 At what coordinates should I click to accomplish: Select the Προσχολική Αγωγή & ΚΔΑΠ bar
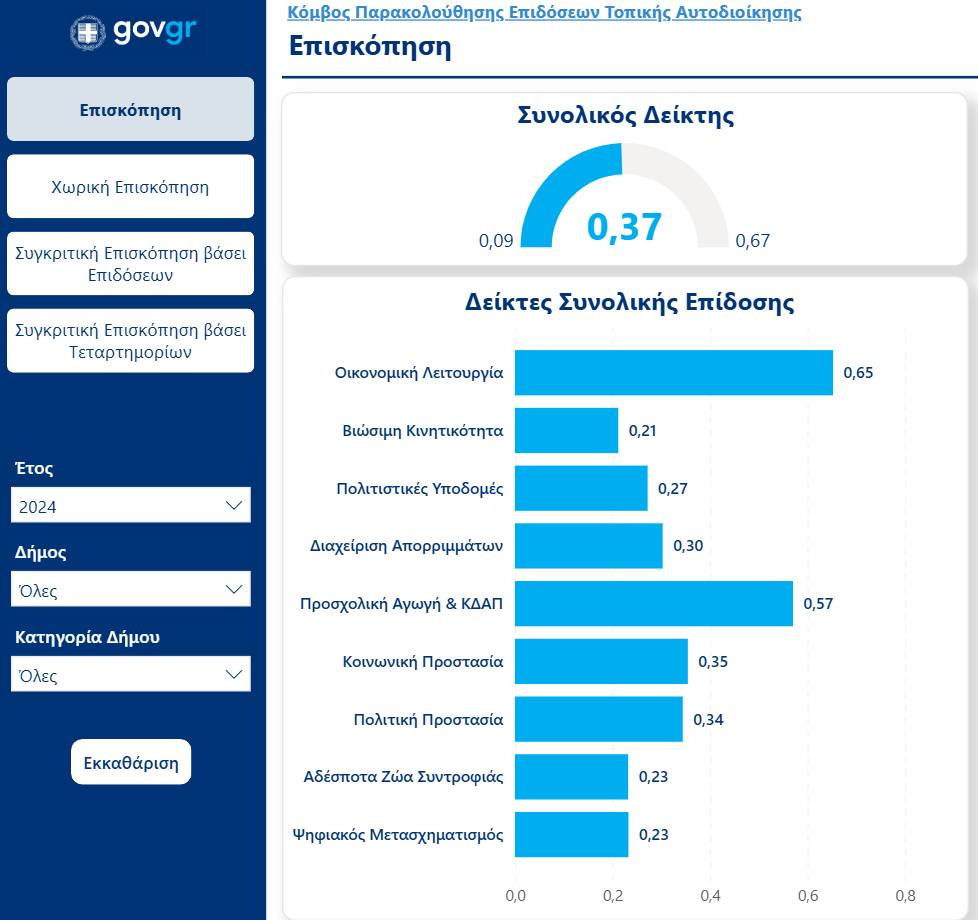653,604
